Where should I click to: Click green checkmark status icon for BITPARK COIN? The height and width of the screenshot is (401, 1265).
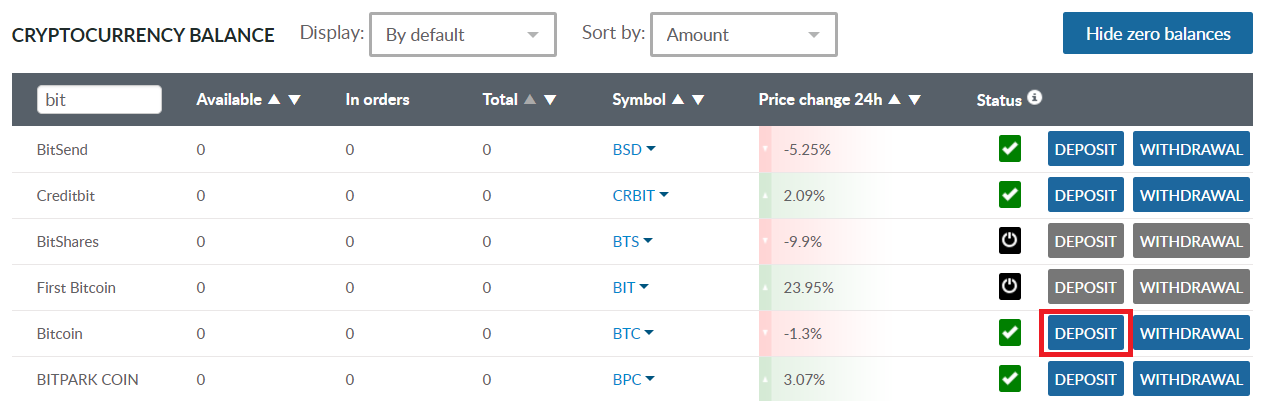1010,380
